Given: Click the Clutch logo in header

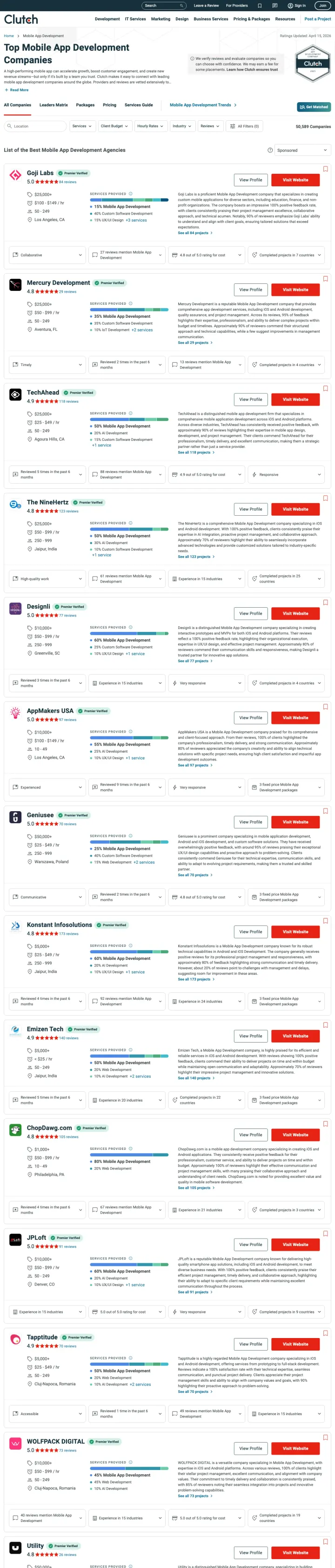Looking at the screenshot, I should pos(21,19).
